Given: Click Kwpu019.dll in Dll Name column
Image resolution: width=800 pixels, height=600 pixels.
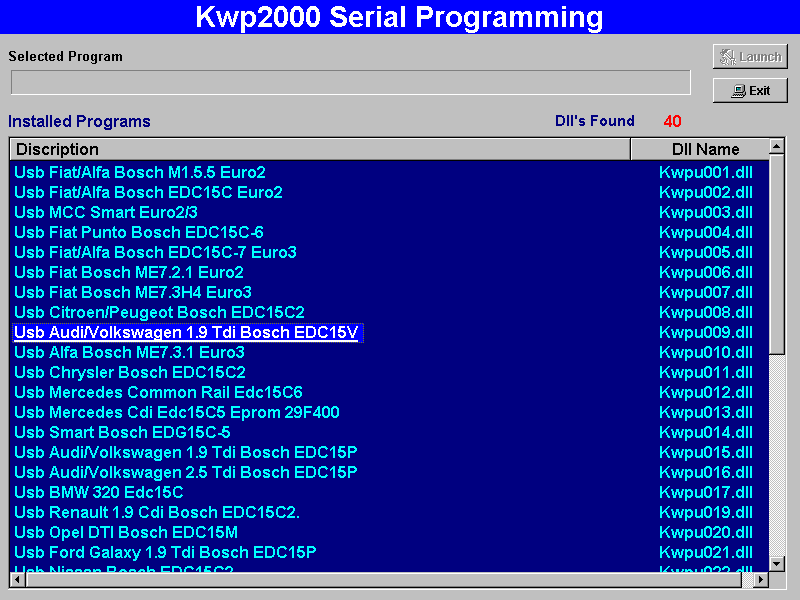Looking at the screenshot, I should [x=706, y=512].
